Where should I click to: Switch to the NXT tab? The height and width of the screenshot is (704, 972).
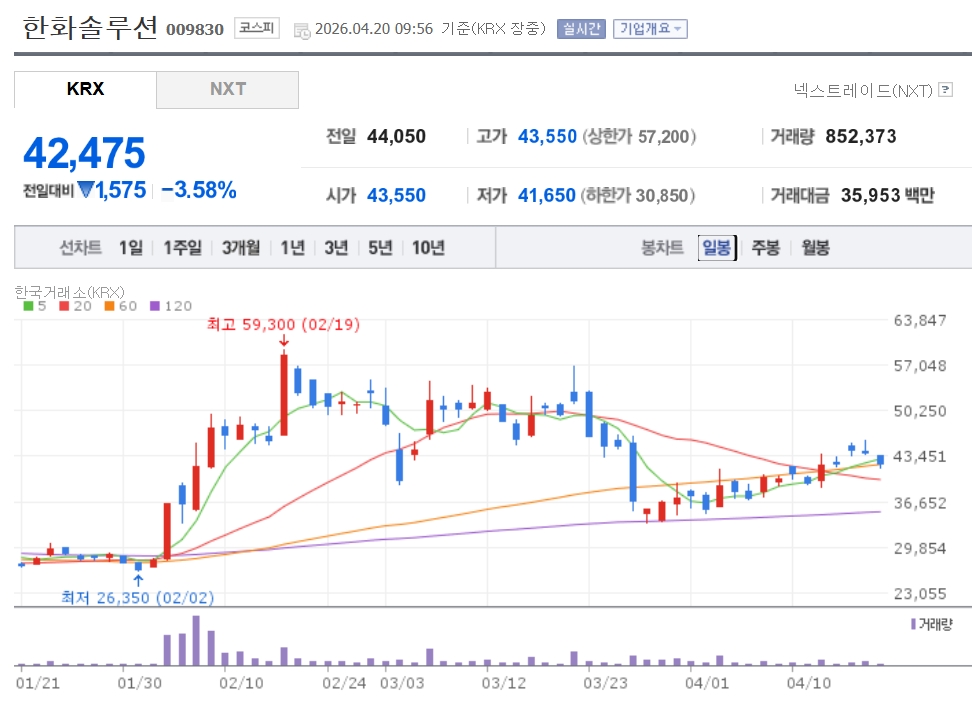click(227, 89)
